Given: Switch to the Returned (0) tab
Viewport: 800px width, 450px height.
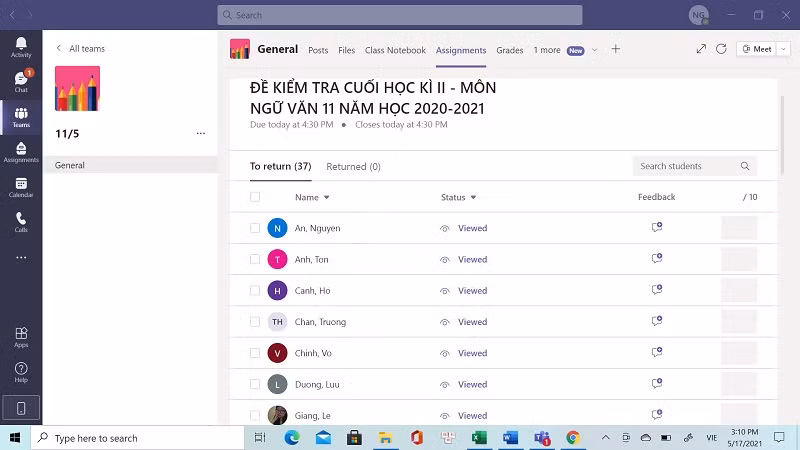Looking at the screenshot, I should click(353, 167).
